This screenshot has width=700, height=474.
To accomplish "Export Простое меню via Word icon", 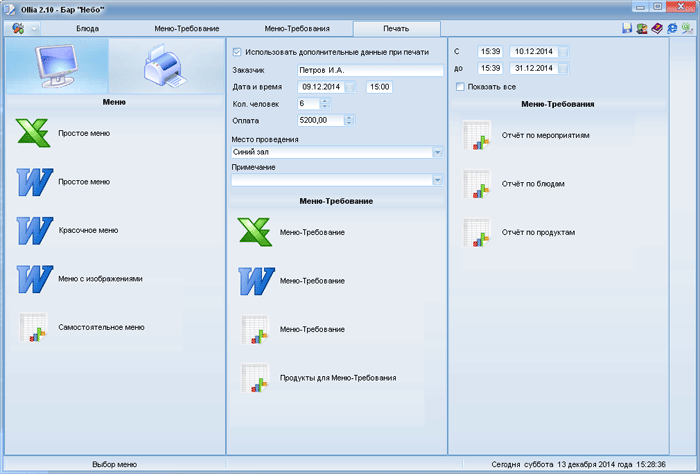I will 34,182.
